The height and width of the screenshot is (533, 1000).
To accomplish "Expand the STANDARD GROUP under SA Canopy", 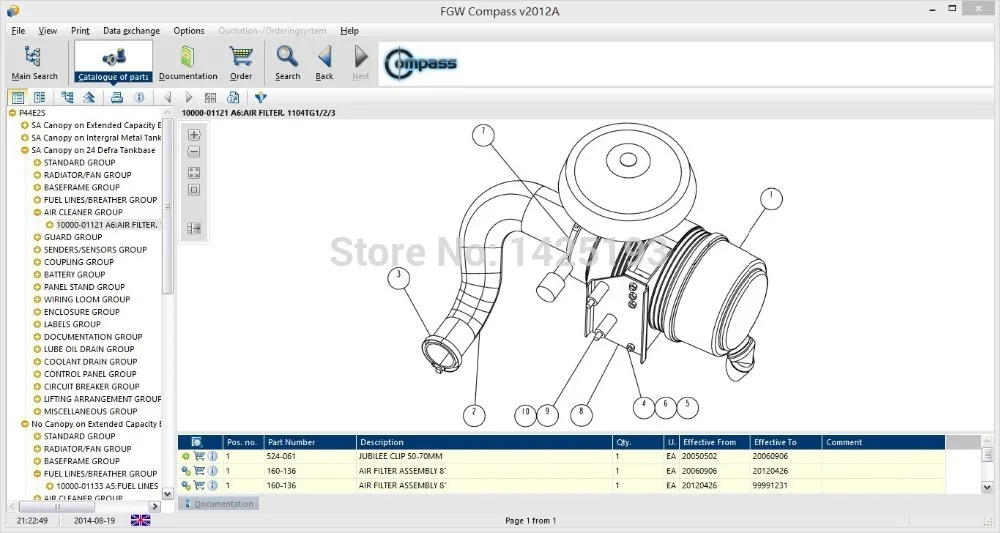I will (37, 163).
